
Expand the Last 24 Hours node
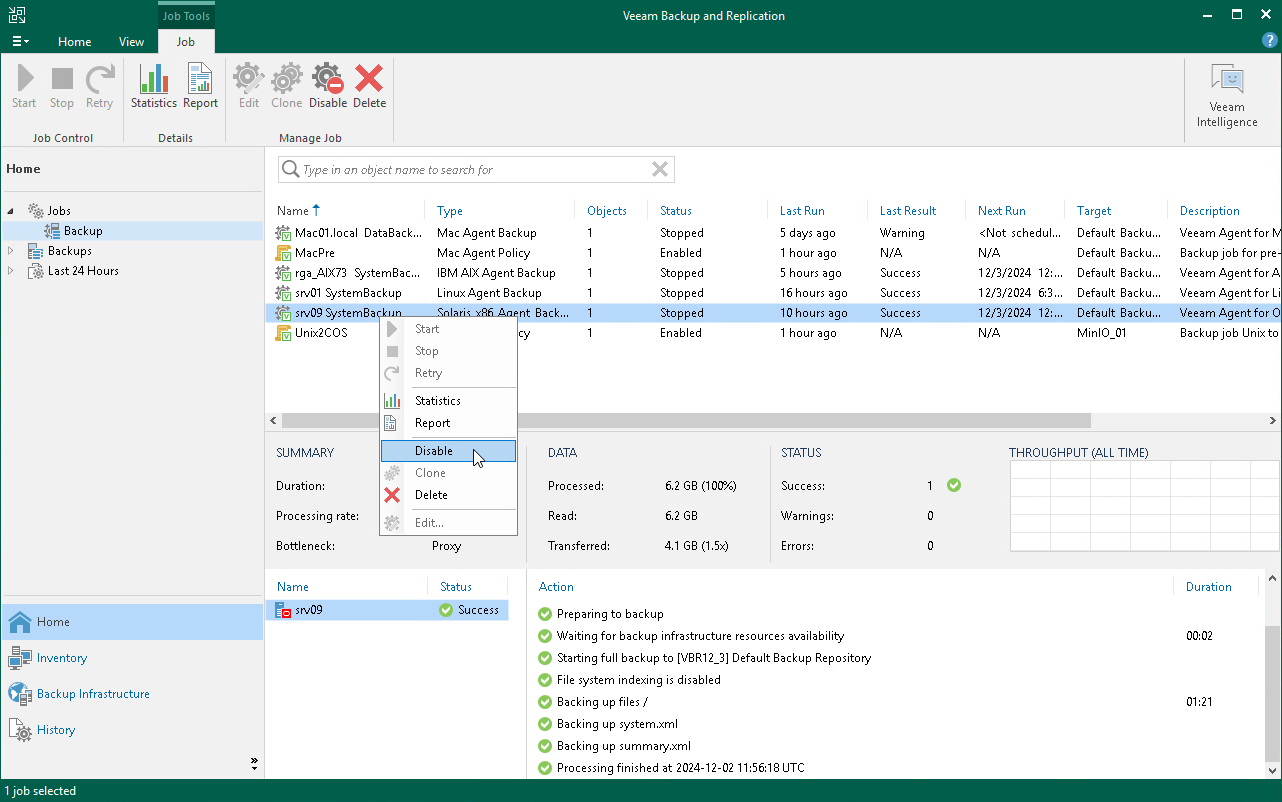(x=10, y=270)
